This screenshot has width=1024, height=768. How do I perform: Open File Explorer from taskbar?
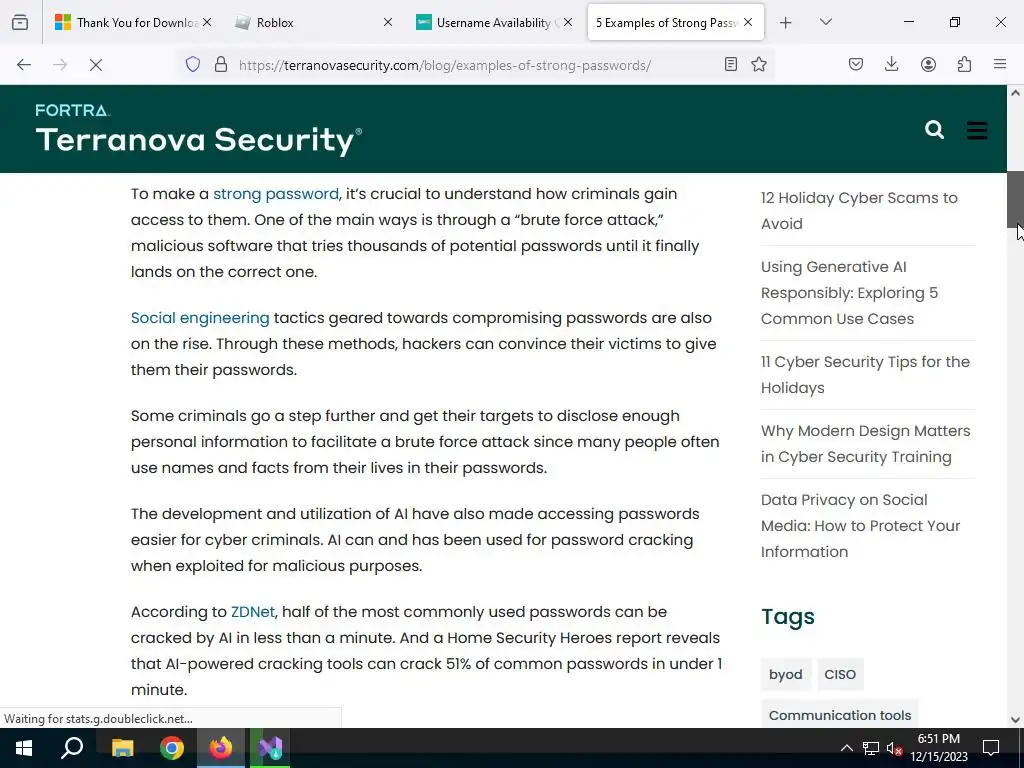122,748
